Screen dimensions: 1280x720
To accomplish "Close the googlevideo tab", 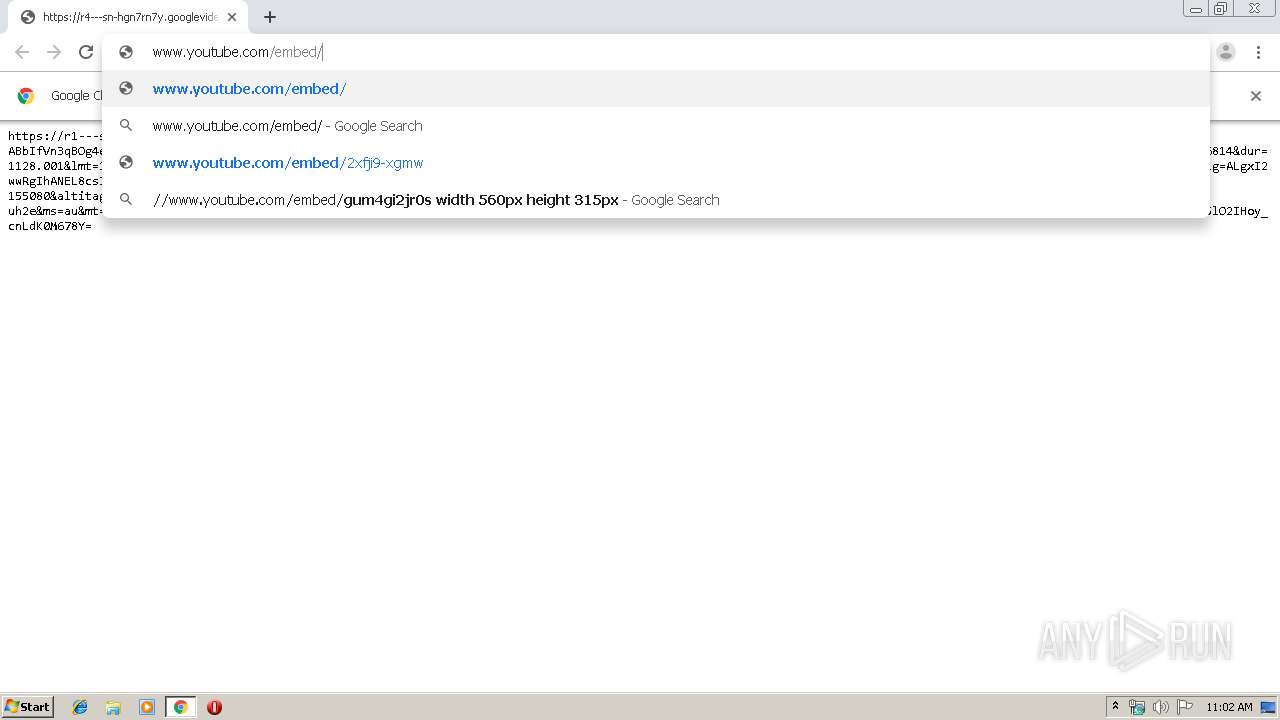I will pos(232,17).
